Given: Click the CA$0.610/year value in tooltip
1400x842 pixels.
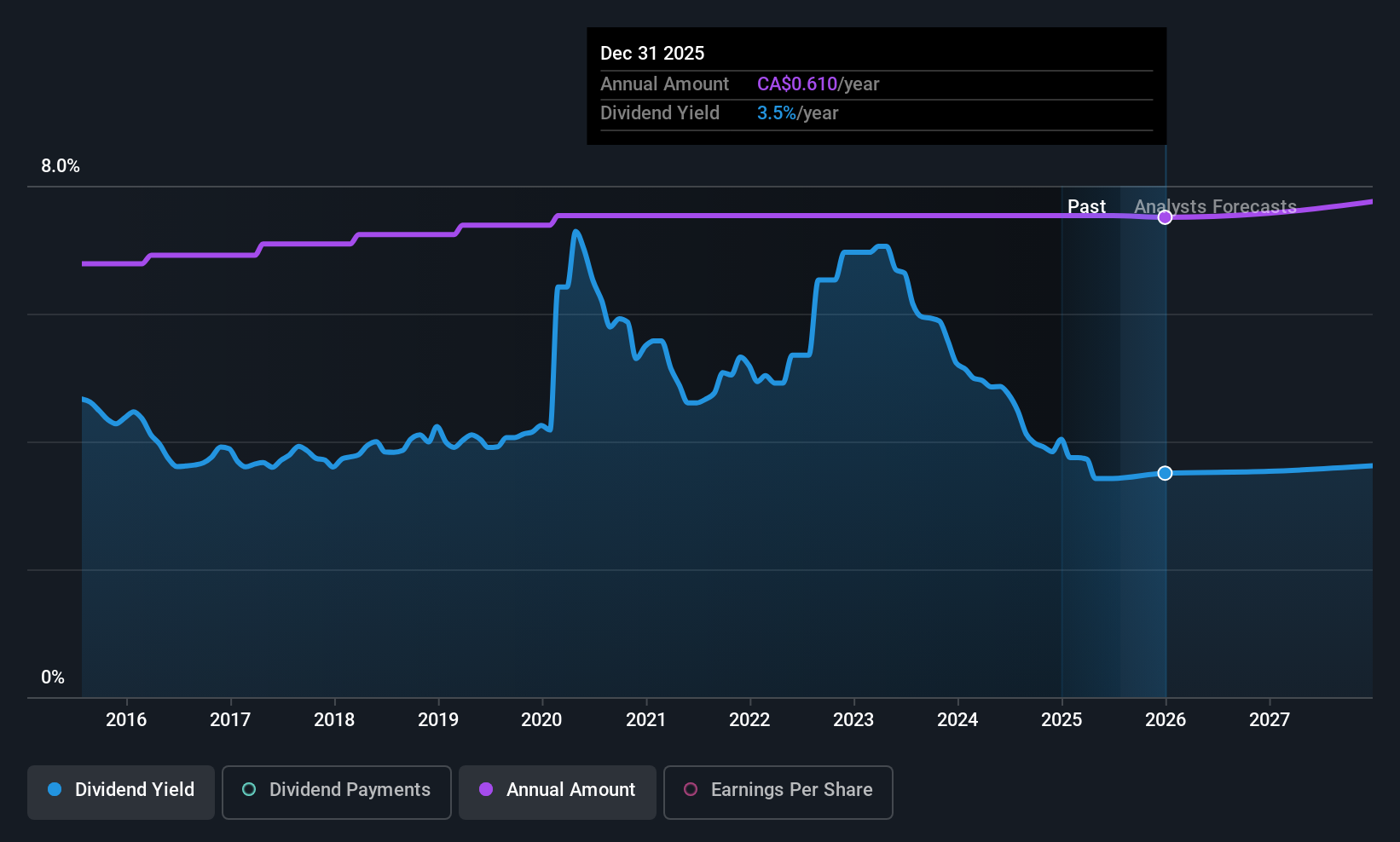Looking at the screenshot, I should (818, 84).
